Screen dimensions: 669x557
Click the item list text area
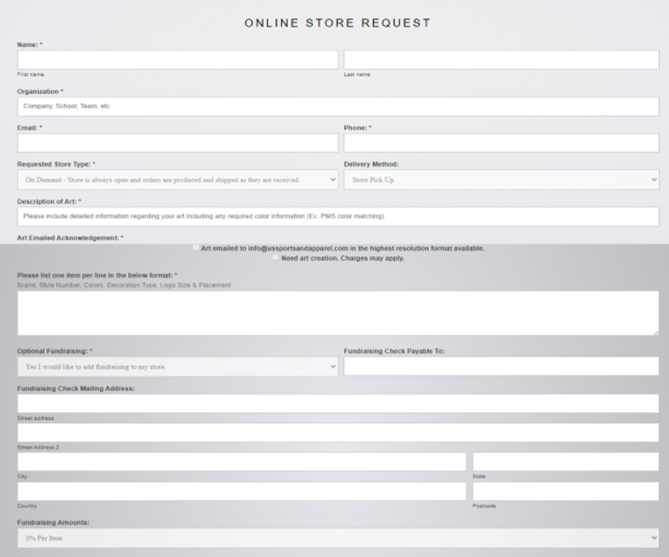coord(338,313)
